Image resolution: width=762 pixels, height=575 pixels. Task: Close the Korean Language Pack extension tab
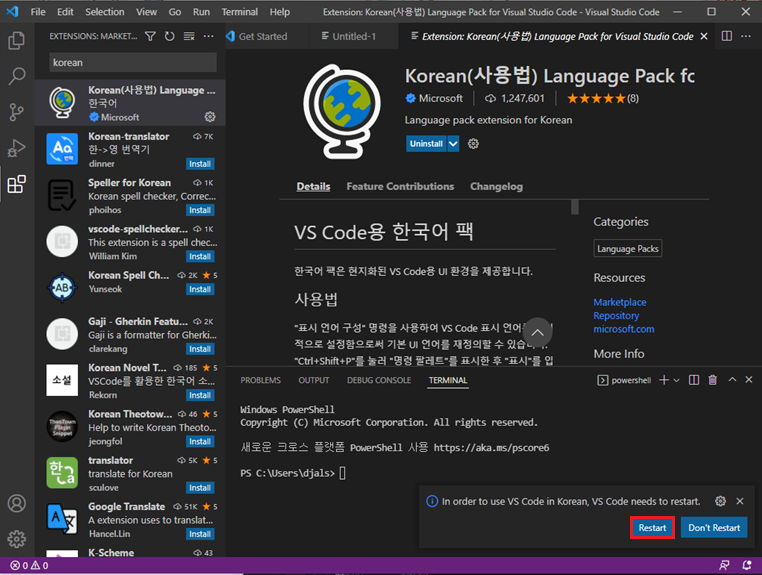pyautogui.click(x=704, y=36)
